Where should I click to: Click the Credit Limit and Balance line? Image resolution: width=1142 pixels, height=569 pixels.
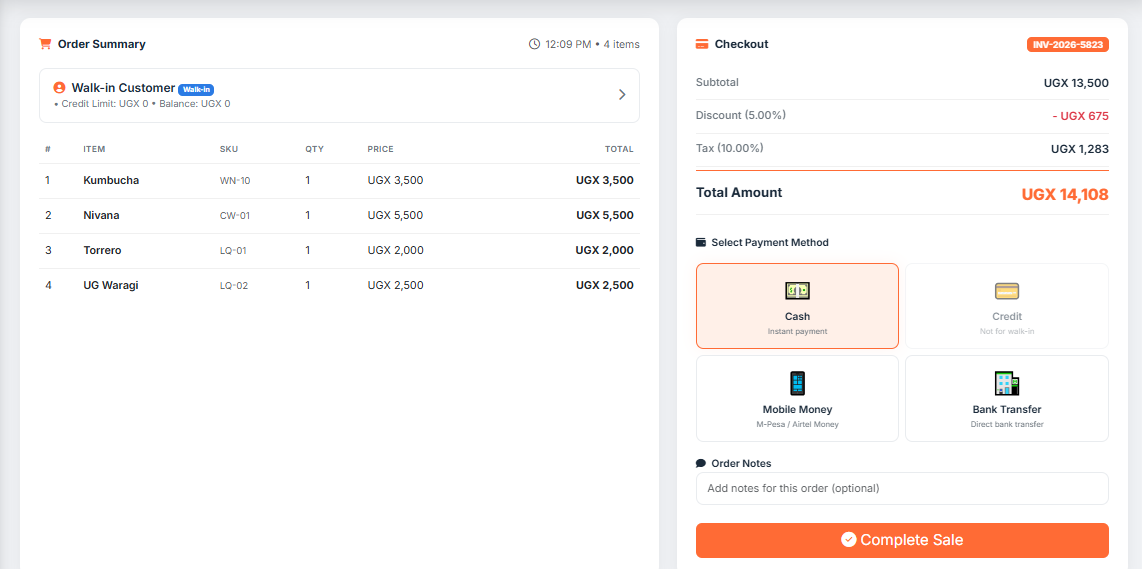pos(142,103)
